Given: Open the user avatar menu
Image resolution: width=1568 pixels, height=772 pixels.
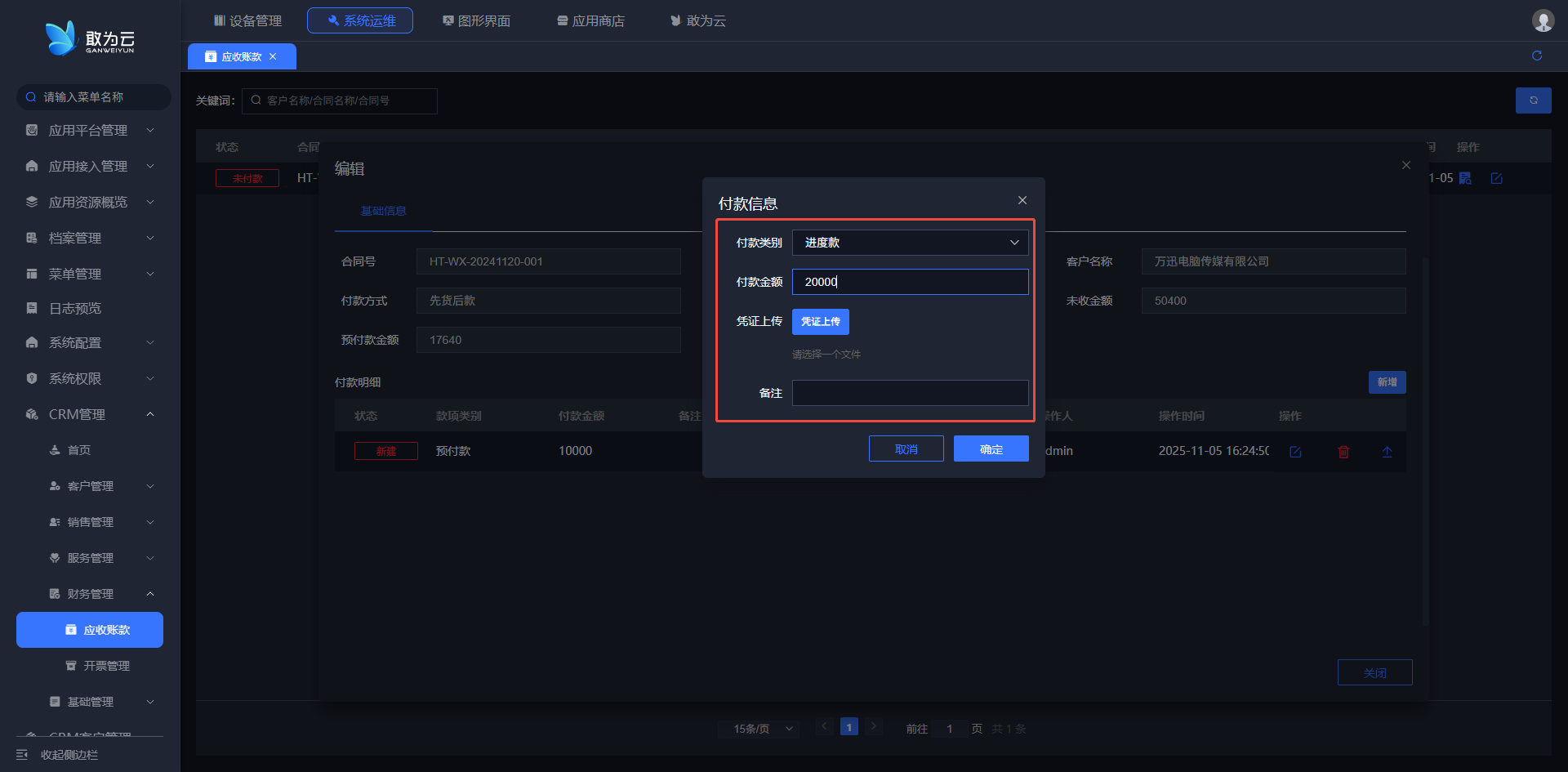Looking at the screenshot, I should click(1542, 20).
